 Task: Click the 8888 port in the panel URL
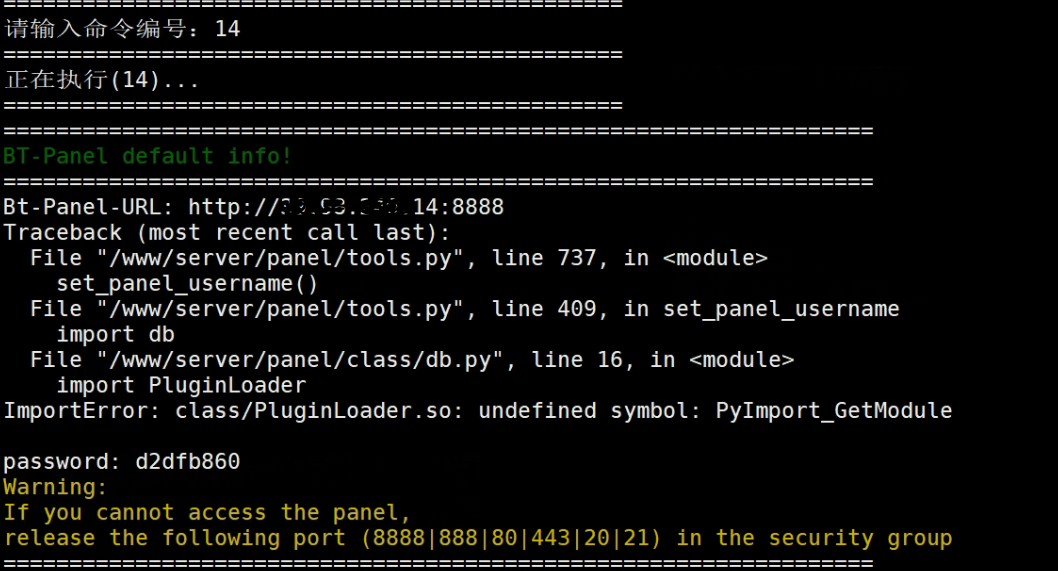coord(478,207)
